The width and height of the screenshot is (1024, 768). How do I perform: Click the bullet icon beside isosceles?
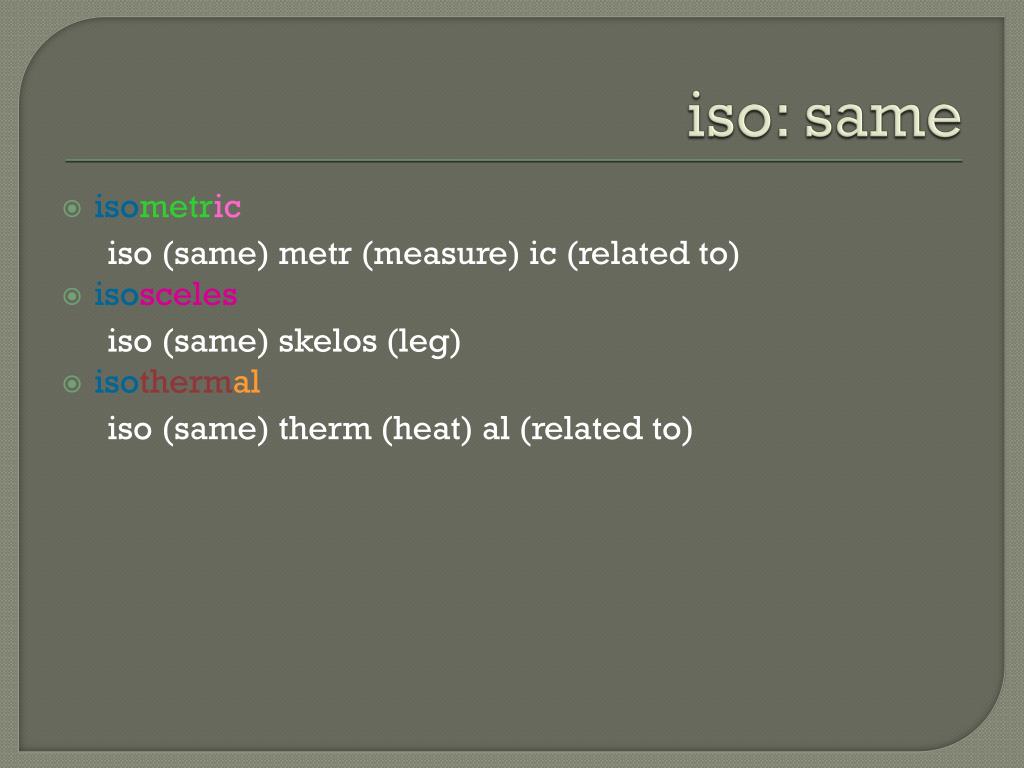(x=72, y=296)
